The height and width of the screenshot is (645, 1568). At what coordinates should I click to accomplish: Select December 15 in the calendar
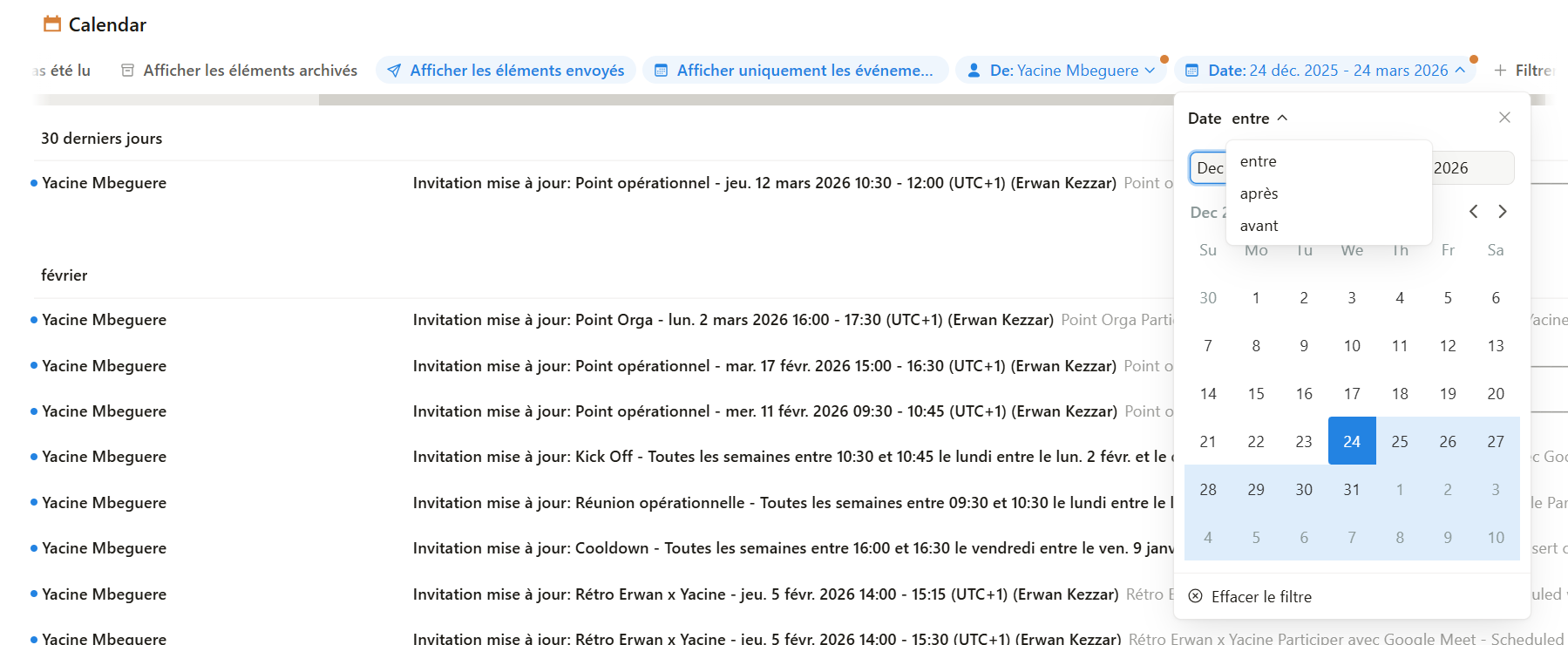[1256, 393]
